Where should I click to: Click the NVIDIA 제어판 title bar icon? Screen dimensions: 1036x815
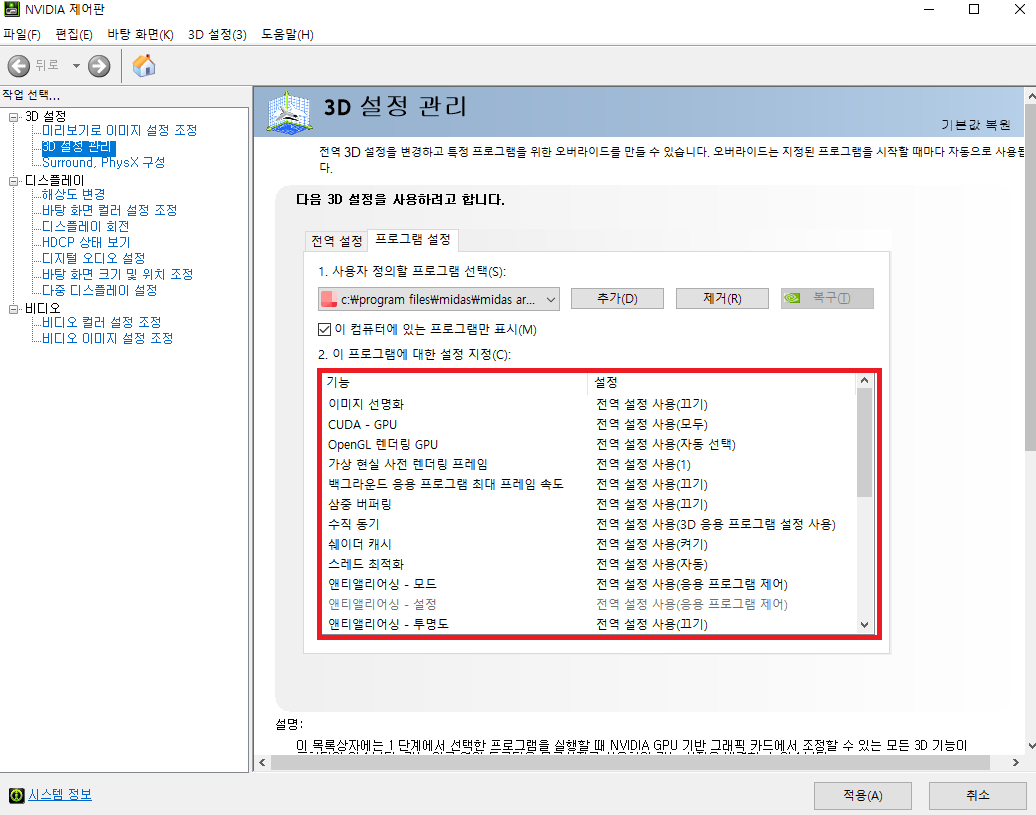click(x=11, y=9)
